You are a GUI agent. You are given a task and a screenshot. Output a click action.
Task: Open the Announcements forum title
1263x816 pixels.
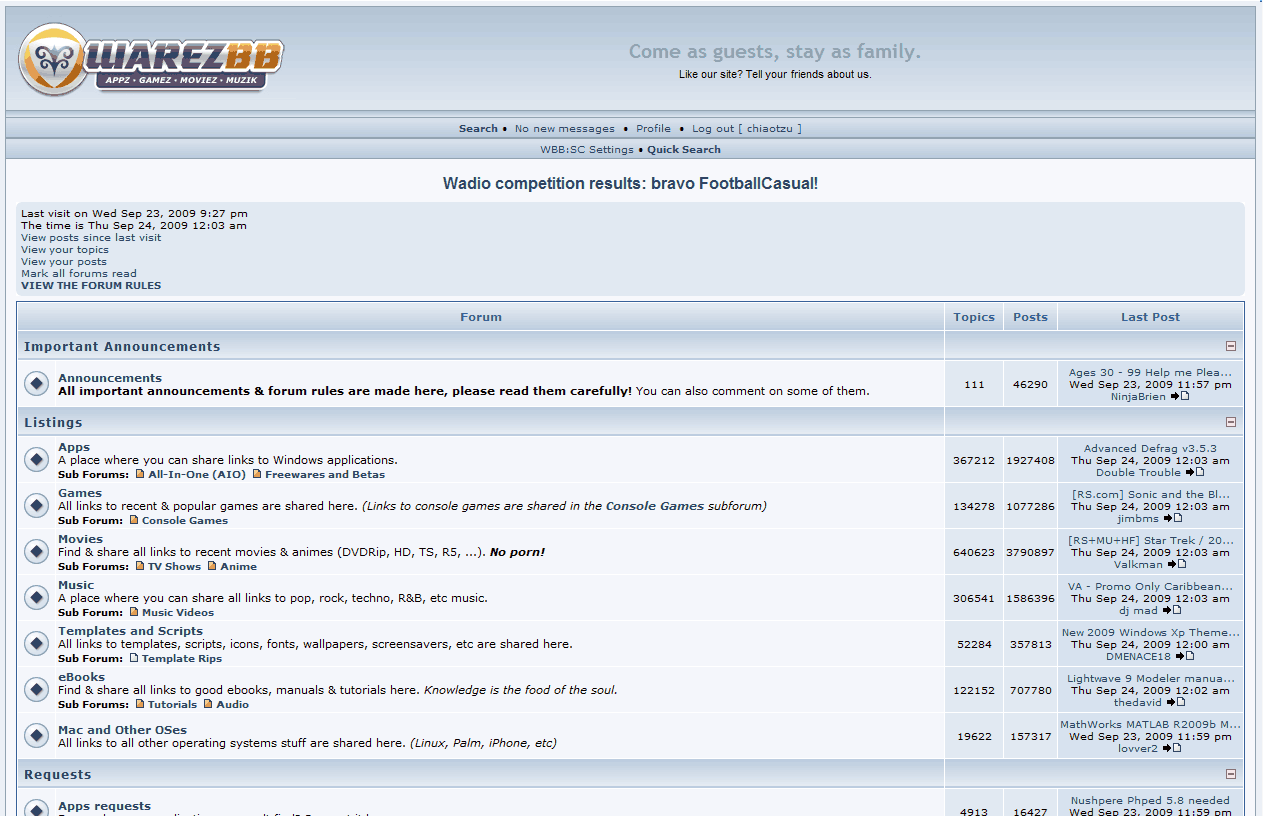(x=110, y=378)
